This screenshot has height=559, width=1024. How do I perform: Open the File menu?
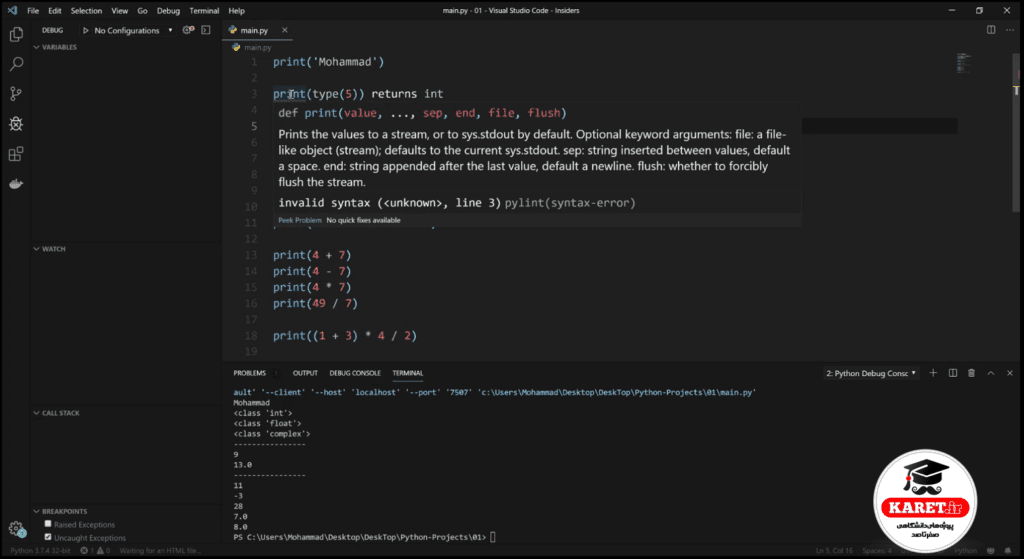[x=33, y=10]
